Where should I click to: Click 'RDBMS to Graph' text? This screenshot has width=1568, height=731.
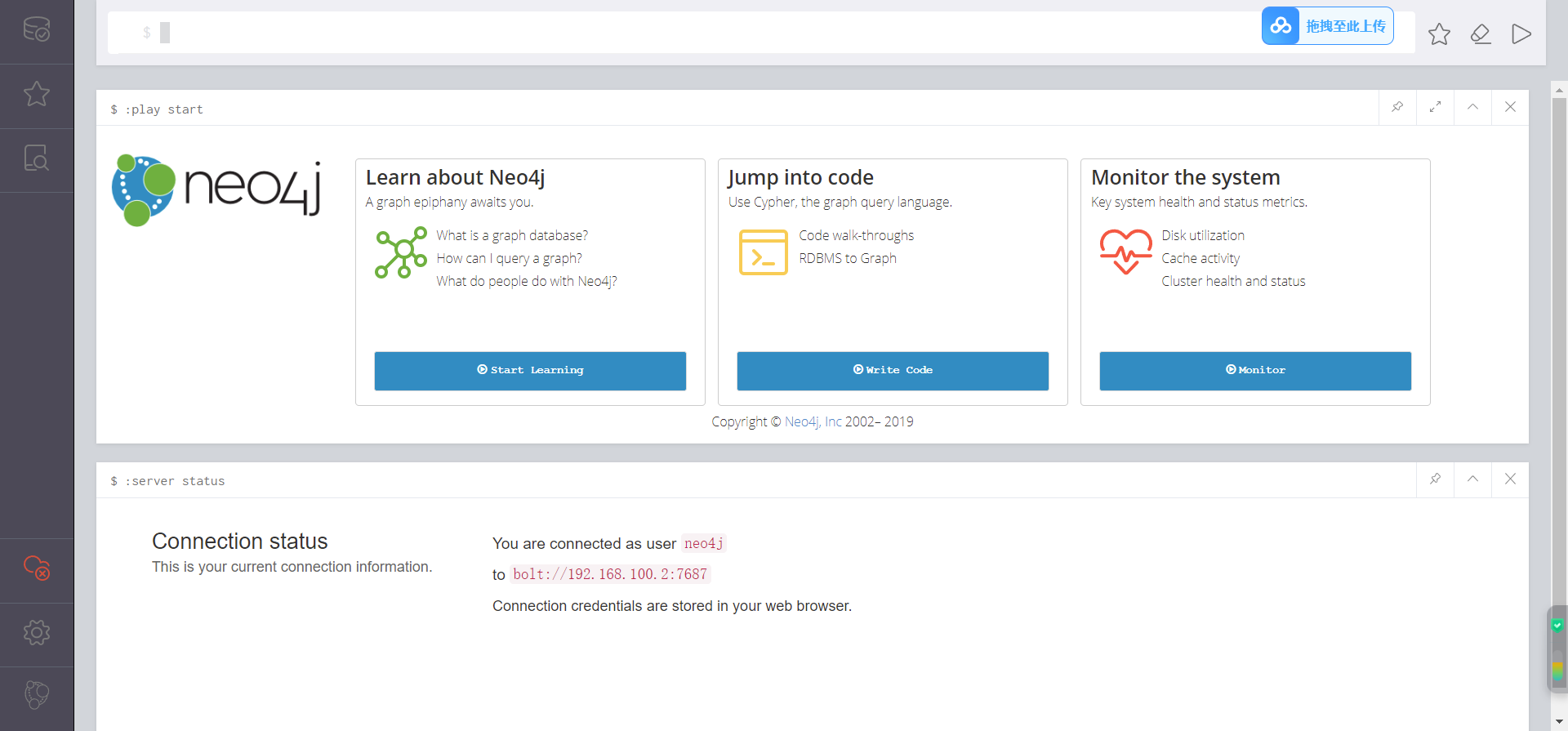[848, 258]
